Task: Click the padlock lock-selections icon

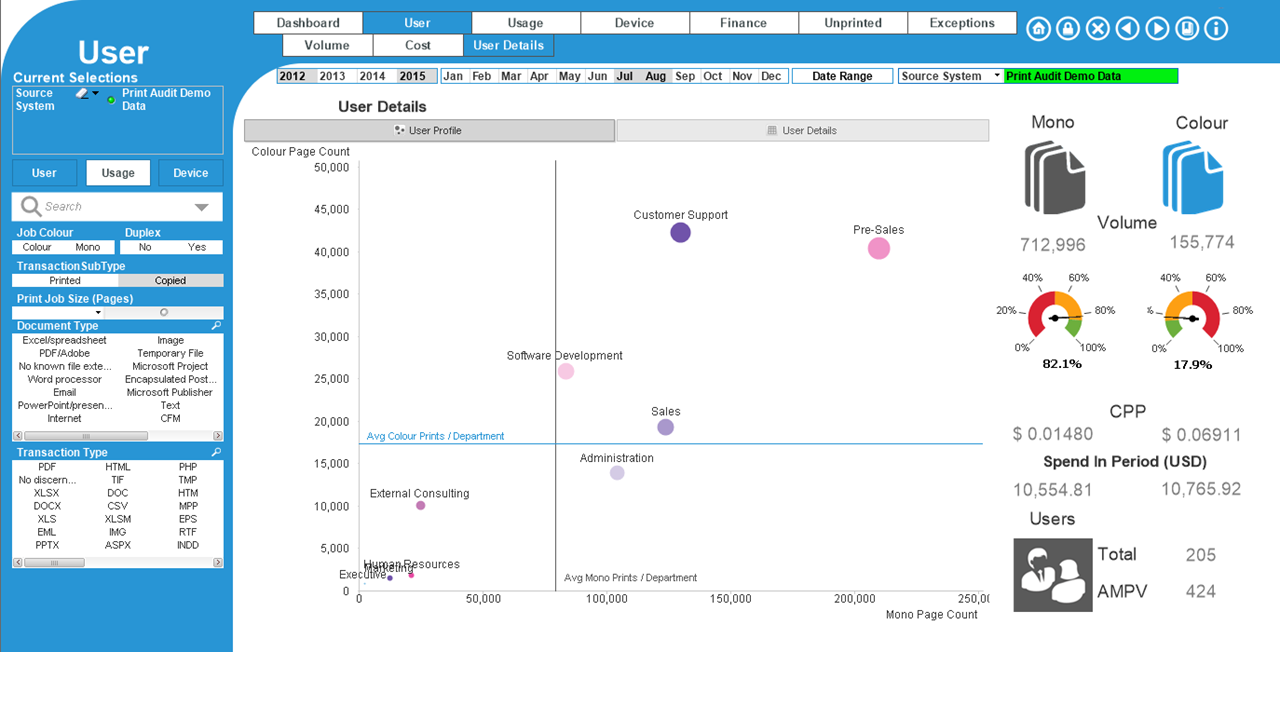Action: 1068,29
